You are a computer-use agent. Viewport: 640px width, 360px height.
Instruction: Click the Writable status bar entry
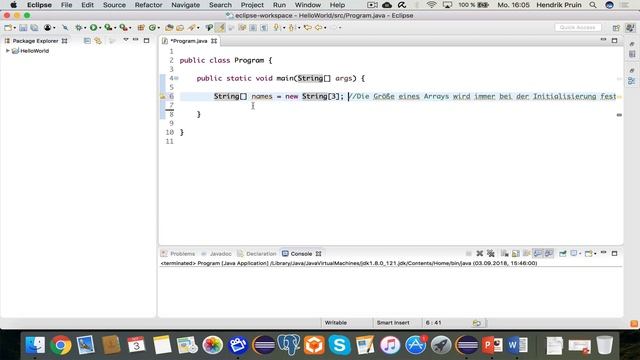(336, 323)
